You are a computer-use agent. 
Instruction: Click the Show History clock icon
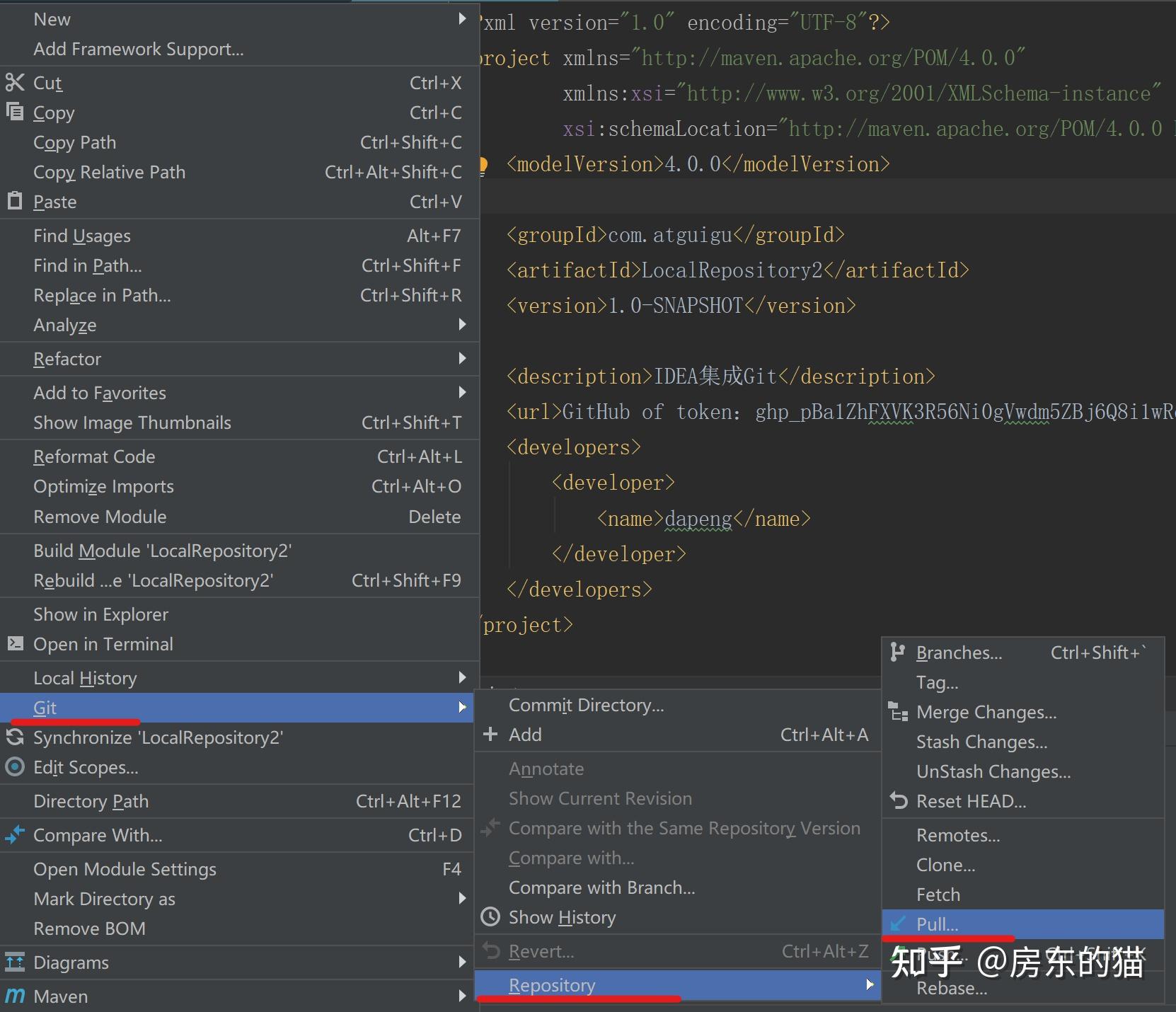491,916
